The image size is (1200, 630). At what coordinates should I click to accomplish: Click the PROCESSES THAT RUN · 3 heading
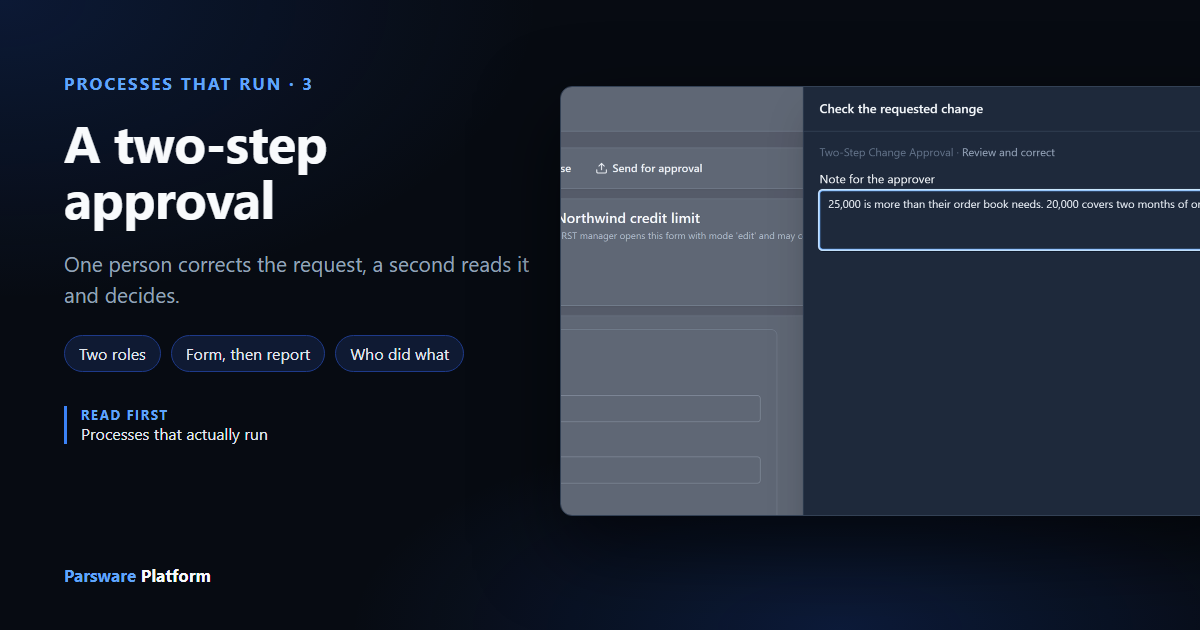click(188, 84)
